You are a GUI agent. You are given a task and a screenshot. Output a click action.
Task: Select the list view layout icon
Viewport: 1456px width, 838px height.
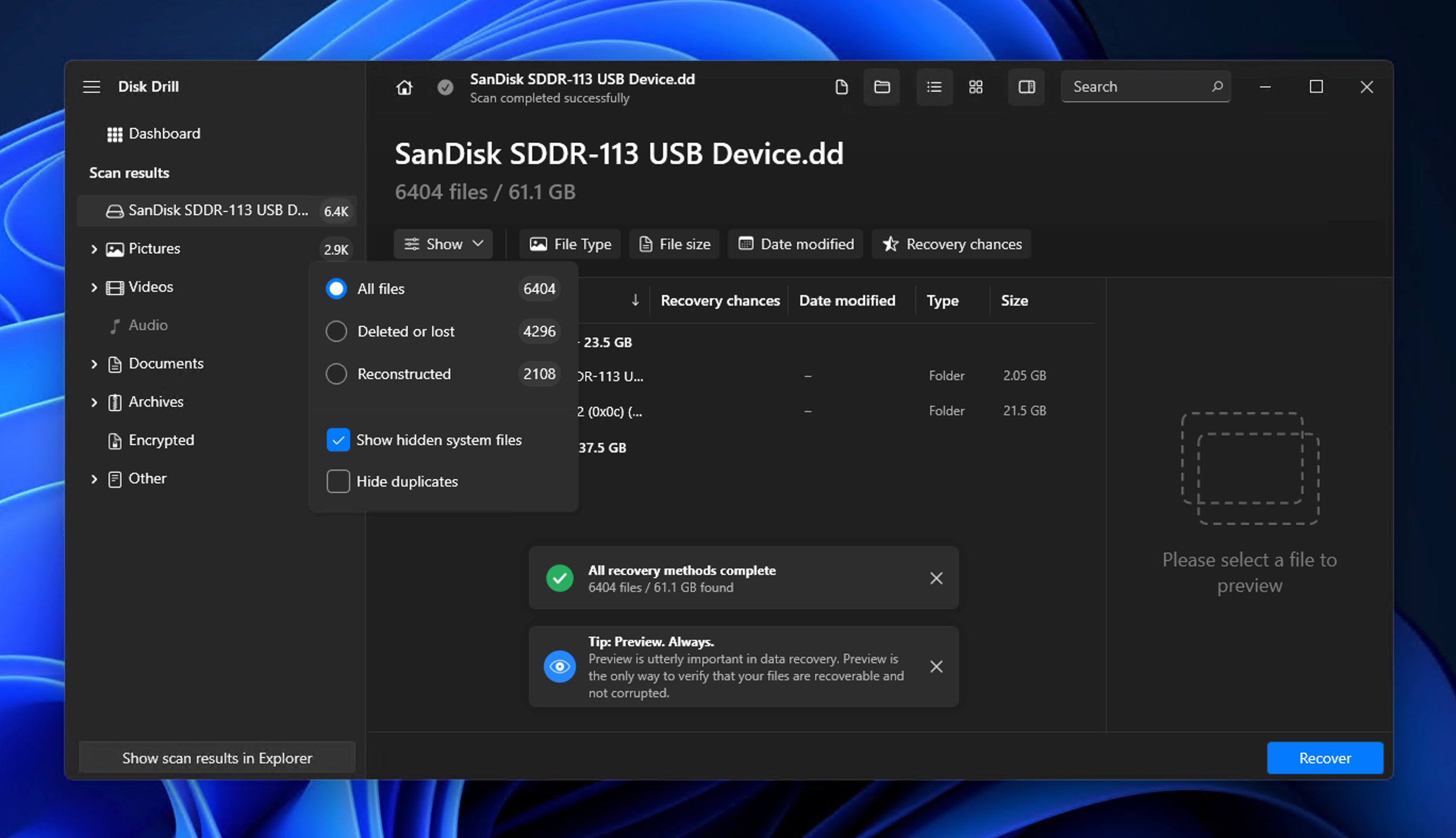coord(934,87)
